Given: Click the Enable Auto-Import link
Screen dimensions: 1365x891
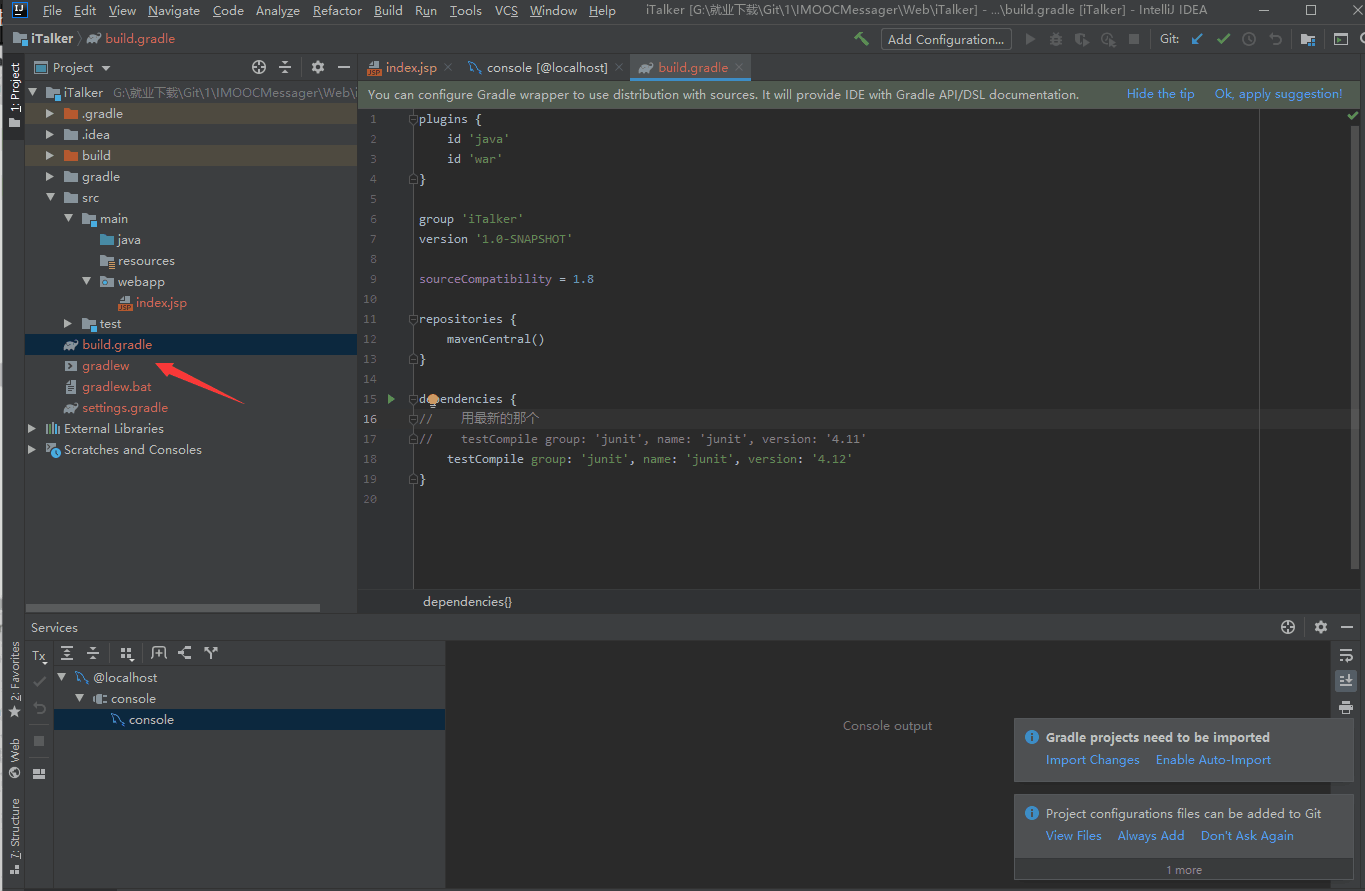Looking at the screenshot, I should 1213,760.
